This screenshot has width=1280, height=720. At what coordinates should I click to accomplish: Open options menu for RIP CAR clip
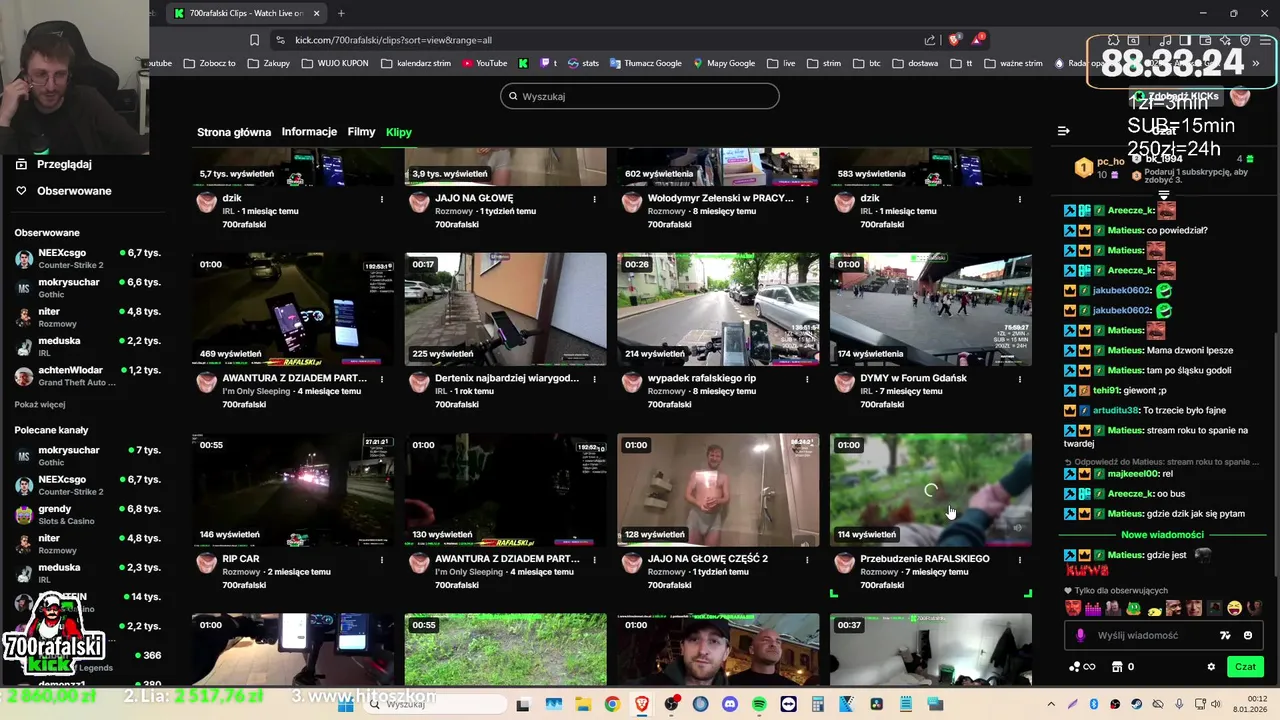pyautogui.click(x=382, y=559)
